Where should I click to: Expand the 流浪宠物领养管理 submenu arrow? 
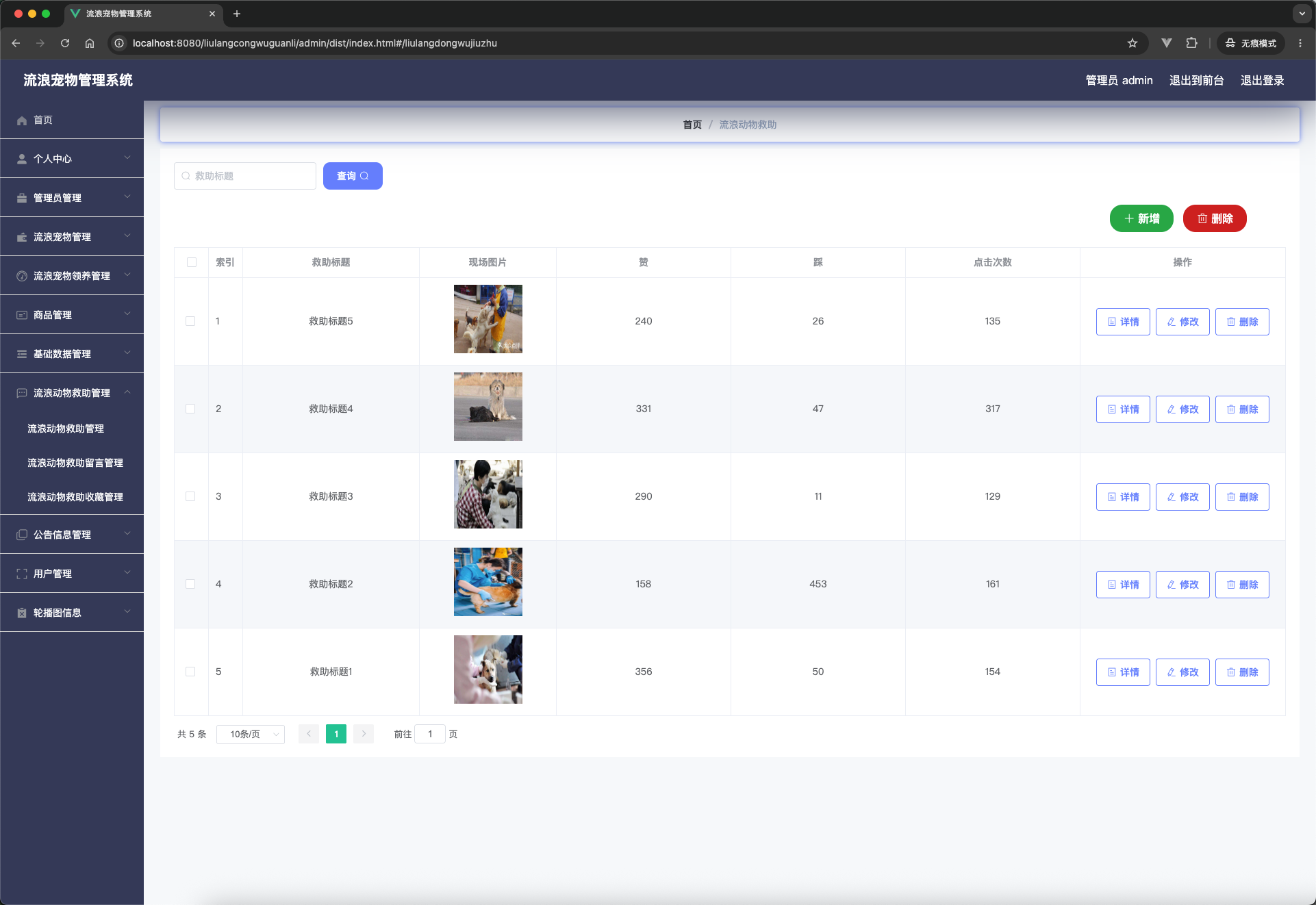127,275
